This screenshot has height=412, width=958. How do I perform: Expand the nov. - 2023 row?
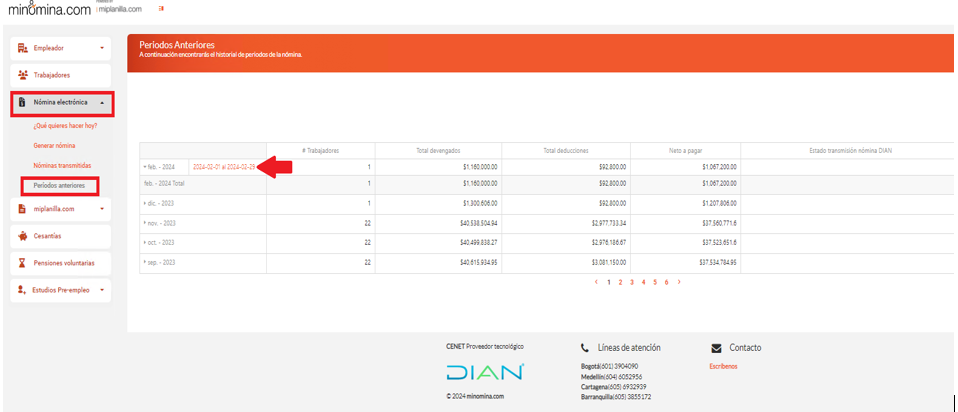145,224
